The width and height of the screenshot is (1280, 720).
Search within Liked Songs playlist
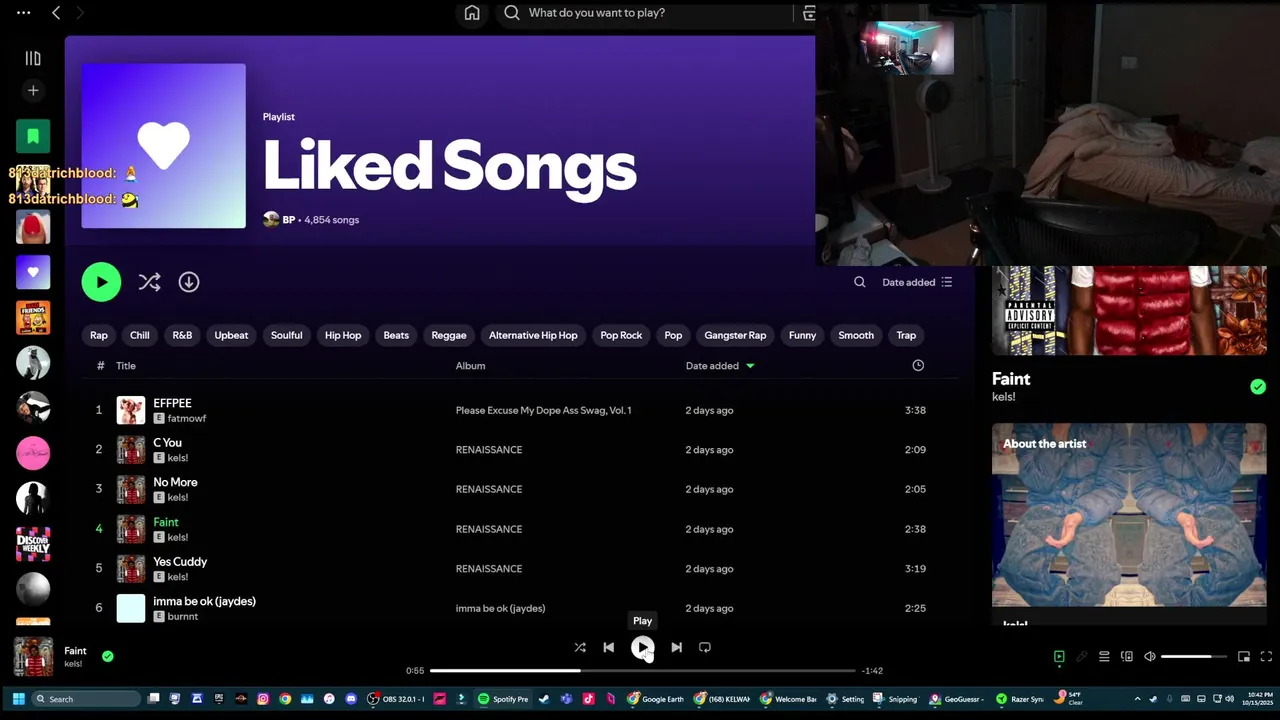coord(860,282)
